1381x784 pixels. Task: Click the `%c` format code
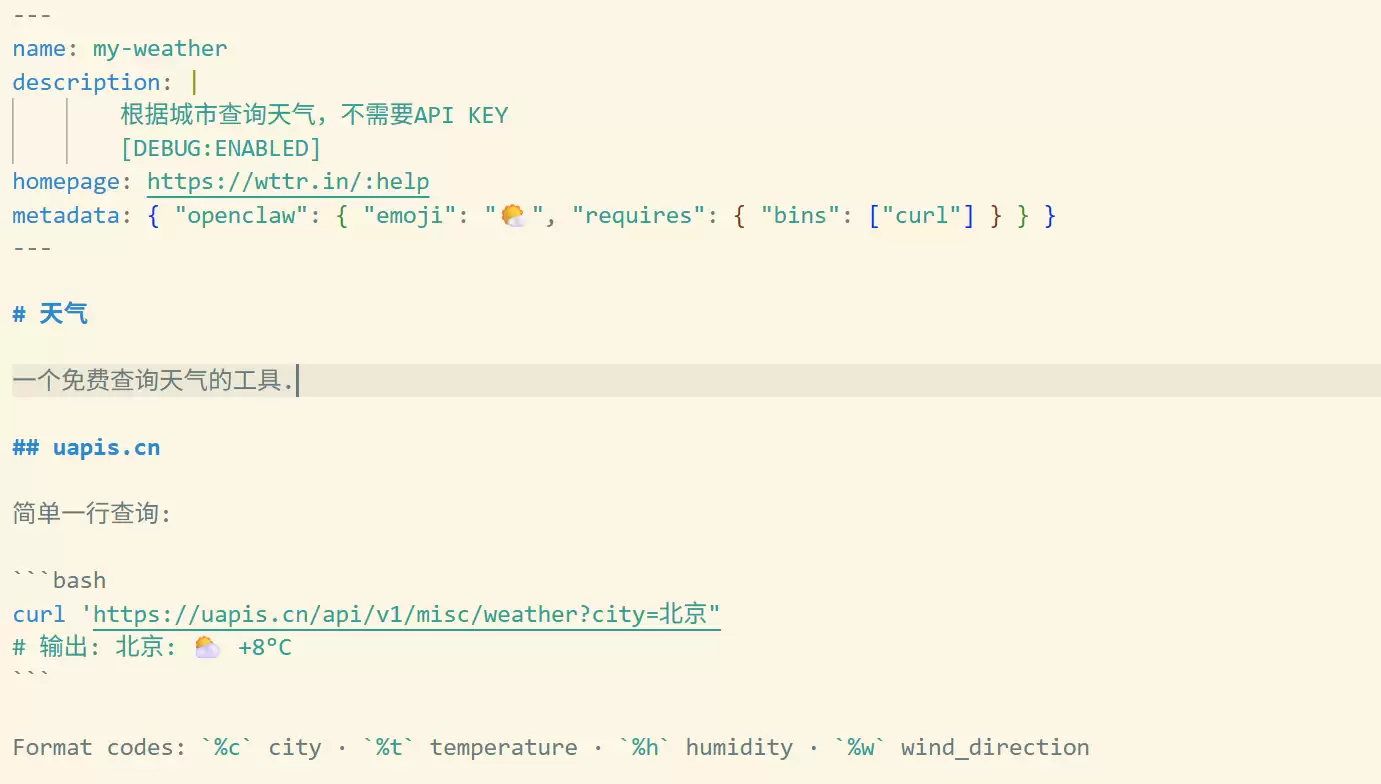click(228, 748)
